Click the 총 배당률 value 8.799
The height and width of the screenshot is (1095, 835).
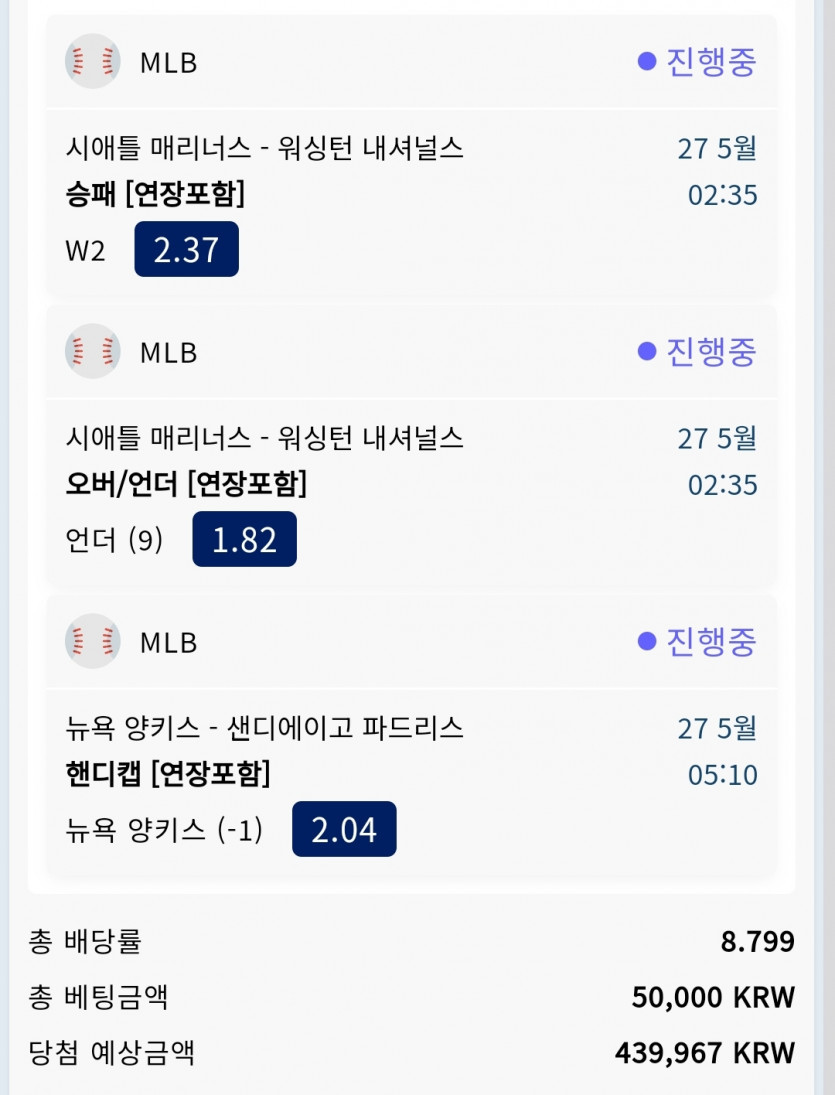click(x=757, y=942)
